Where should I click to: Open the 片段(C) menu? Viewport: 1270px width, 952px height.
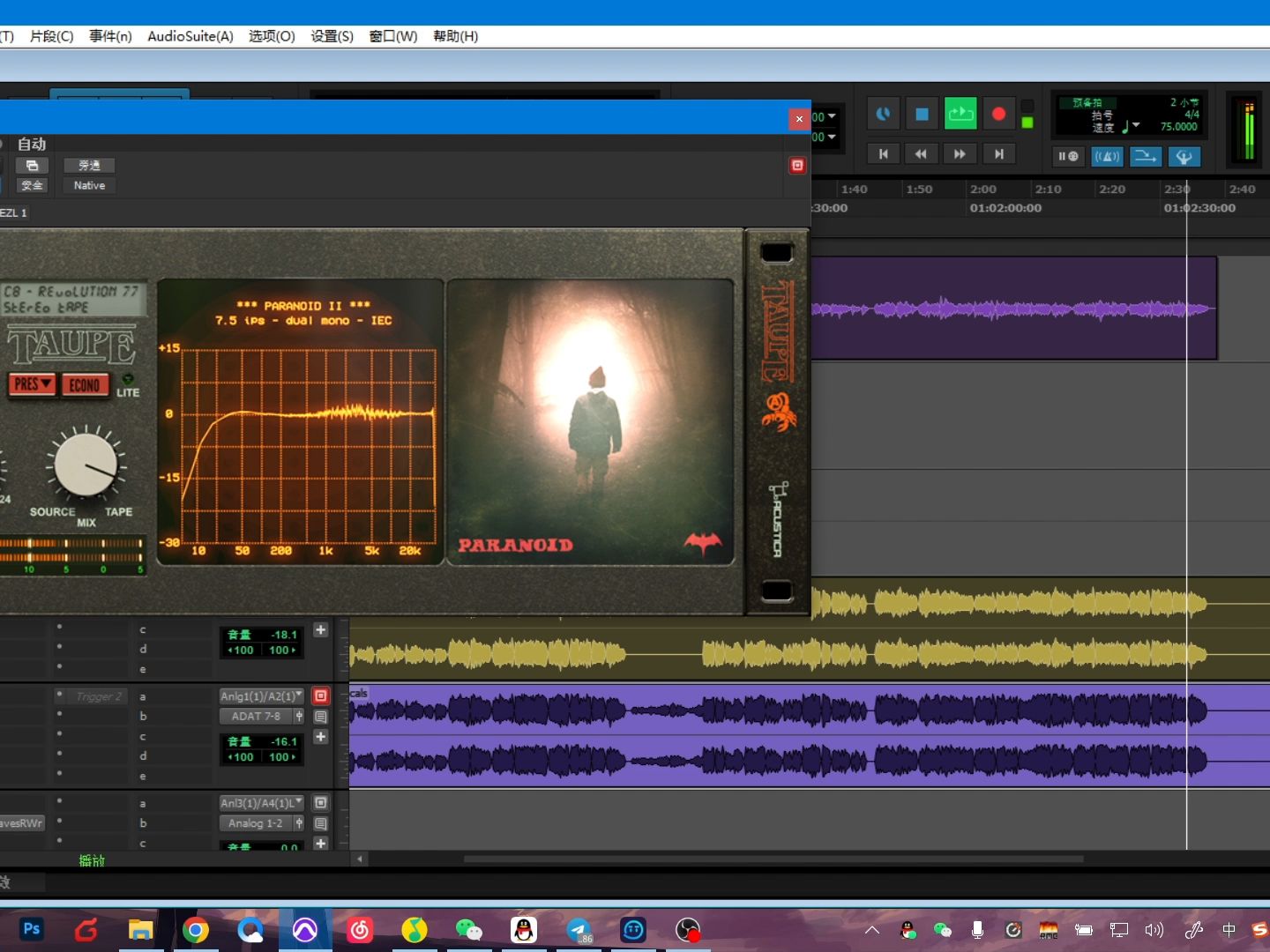(x=52, y=36)
